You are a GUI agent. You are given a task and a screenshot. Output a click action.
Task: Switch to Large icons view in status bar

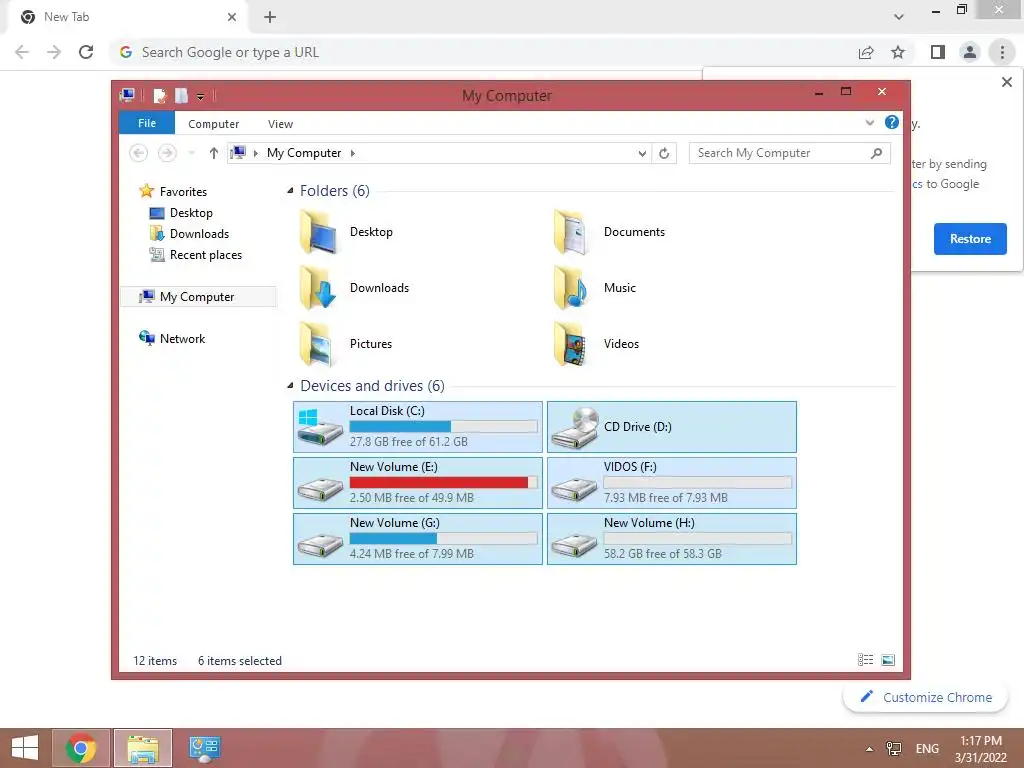click(888, 660)
